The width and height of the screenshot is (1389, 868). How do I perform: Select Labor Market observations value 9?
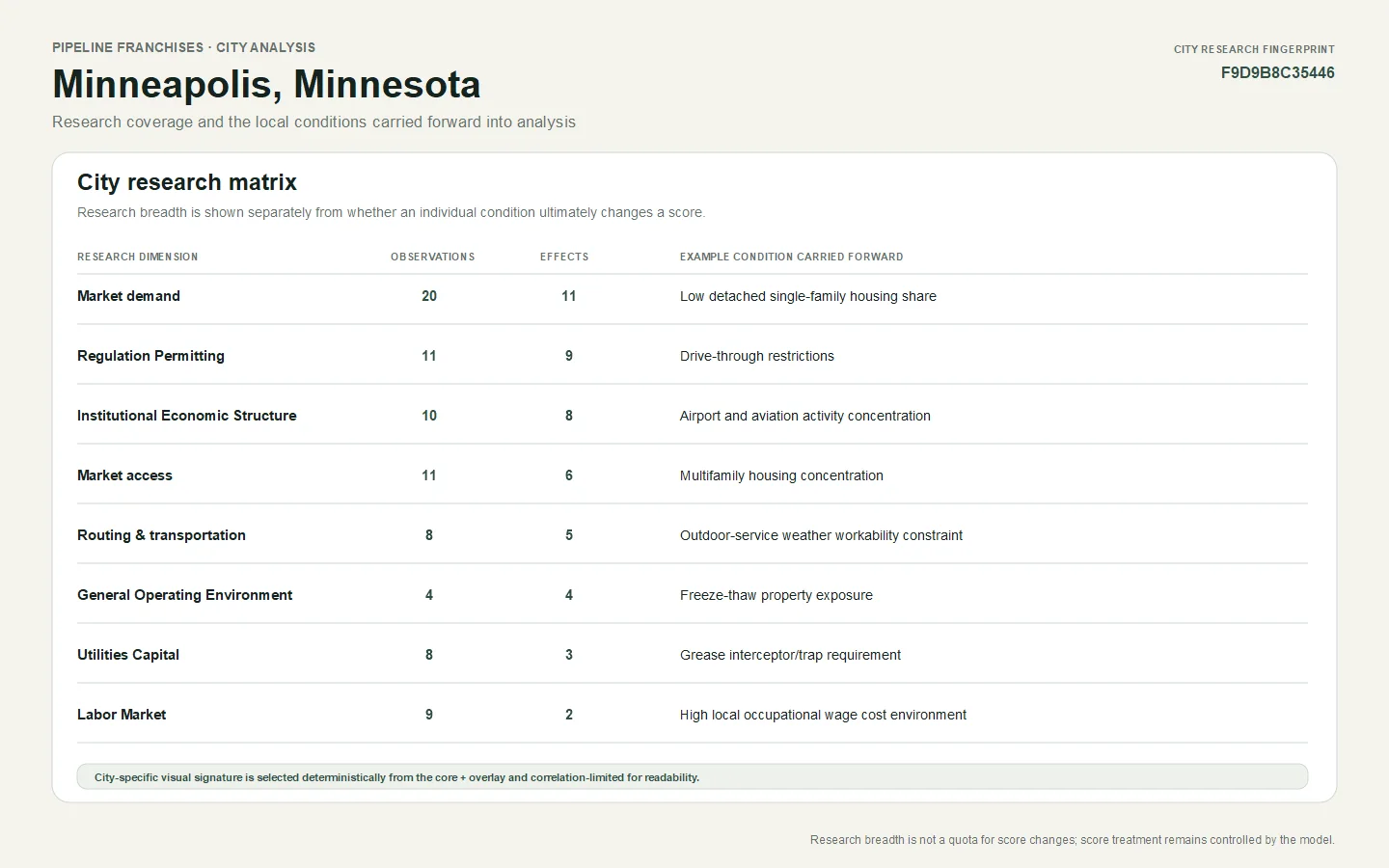click(429, 715)
